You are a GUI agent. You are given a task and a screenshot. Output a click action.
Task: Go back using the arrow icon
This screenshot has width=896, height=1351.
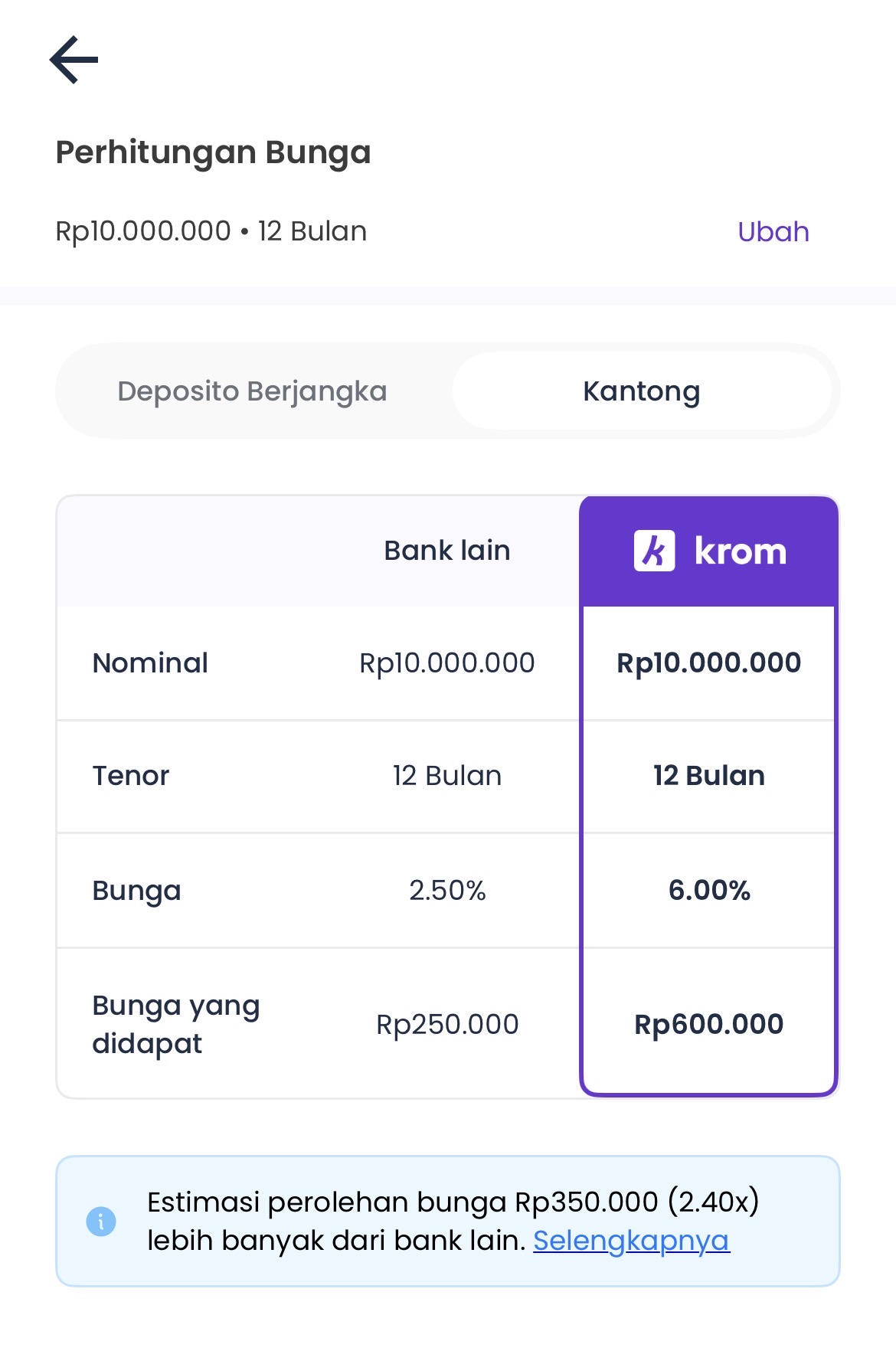(x=74, y=60)
